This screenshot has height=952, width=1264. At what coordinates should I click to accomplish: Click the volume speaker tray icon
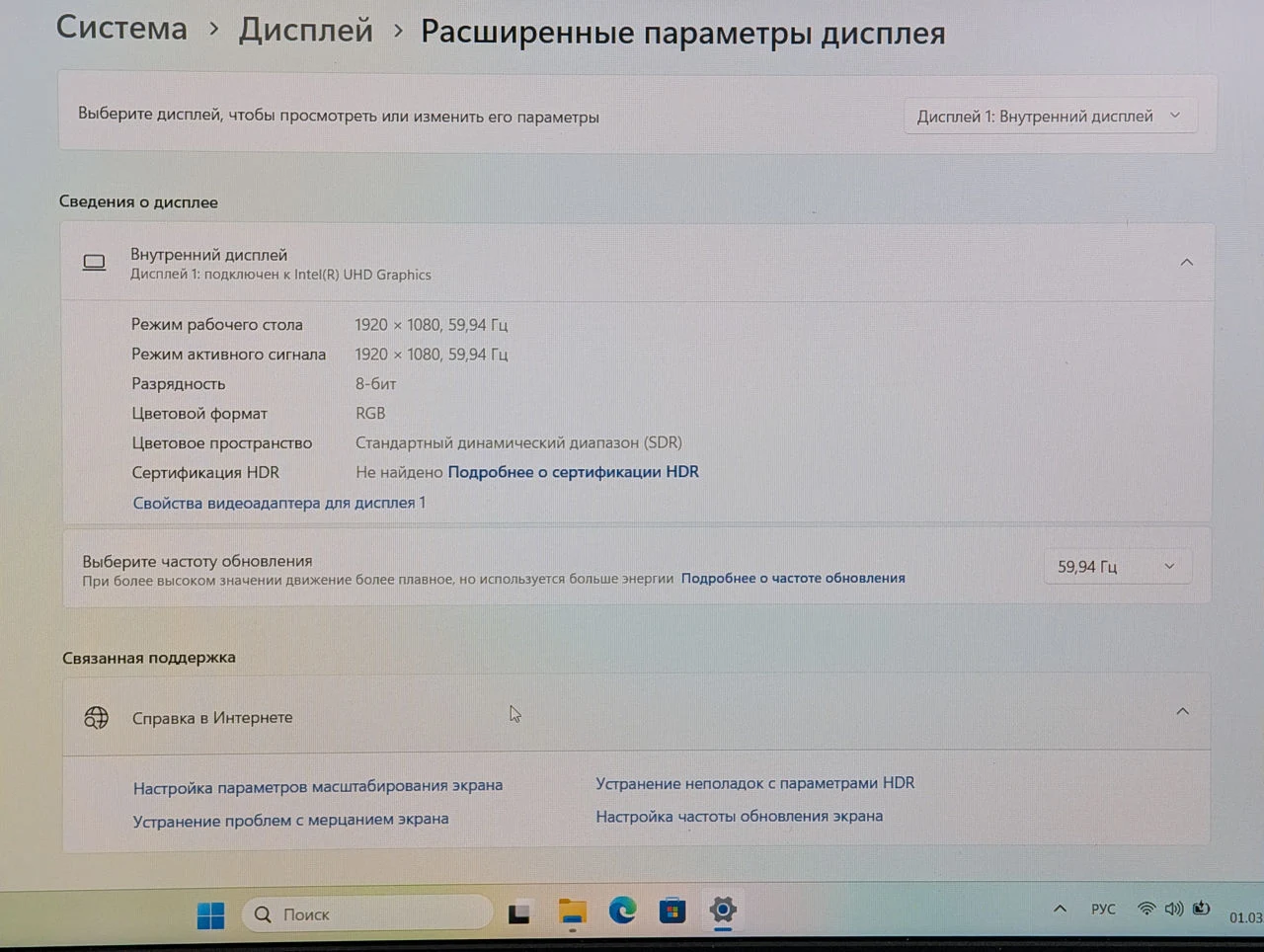point(1173,909)
